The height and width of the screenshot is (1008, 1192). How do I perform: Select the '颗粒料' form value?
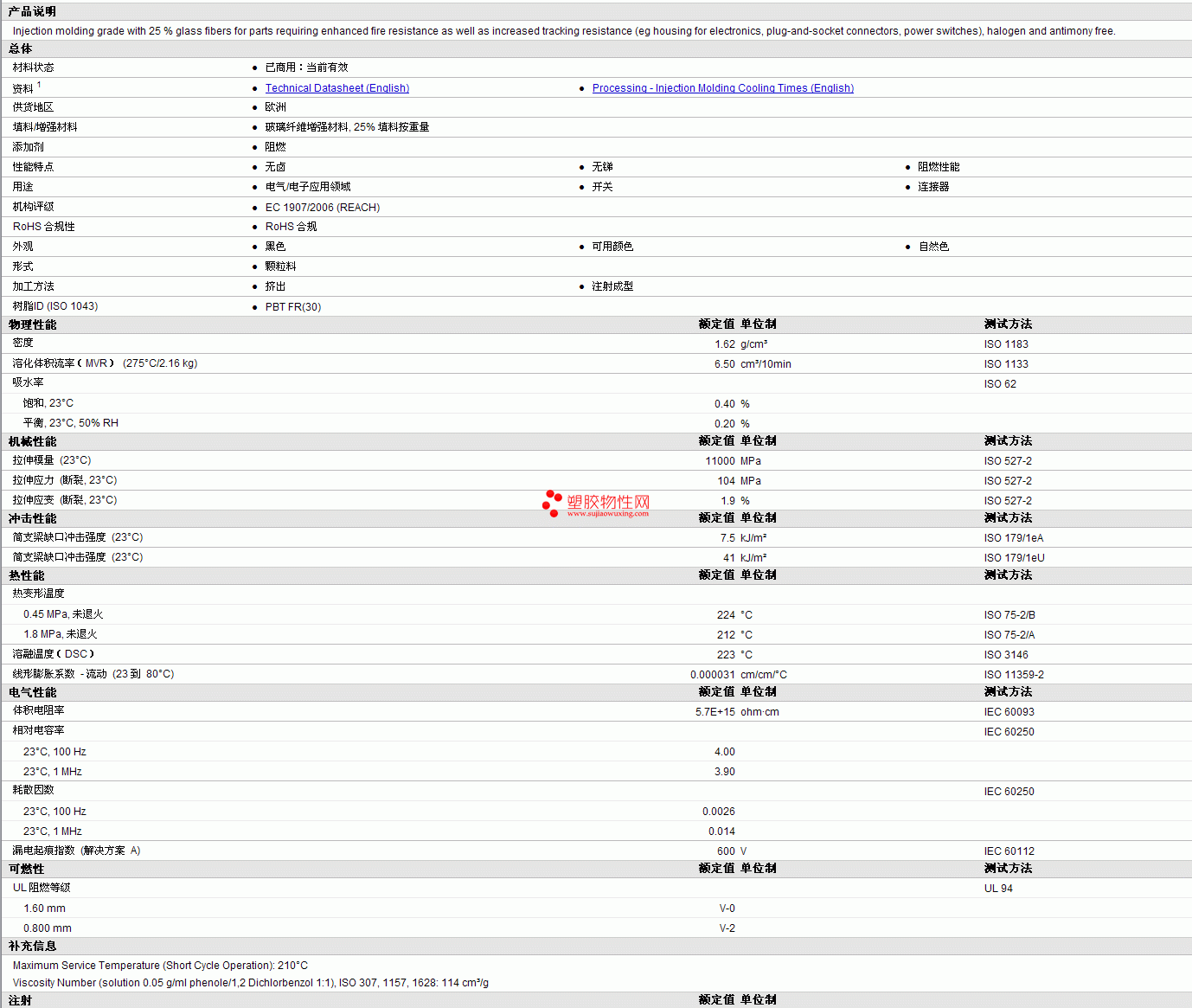(281, 266)
